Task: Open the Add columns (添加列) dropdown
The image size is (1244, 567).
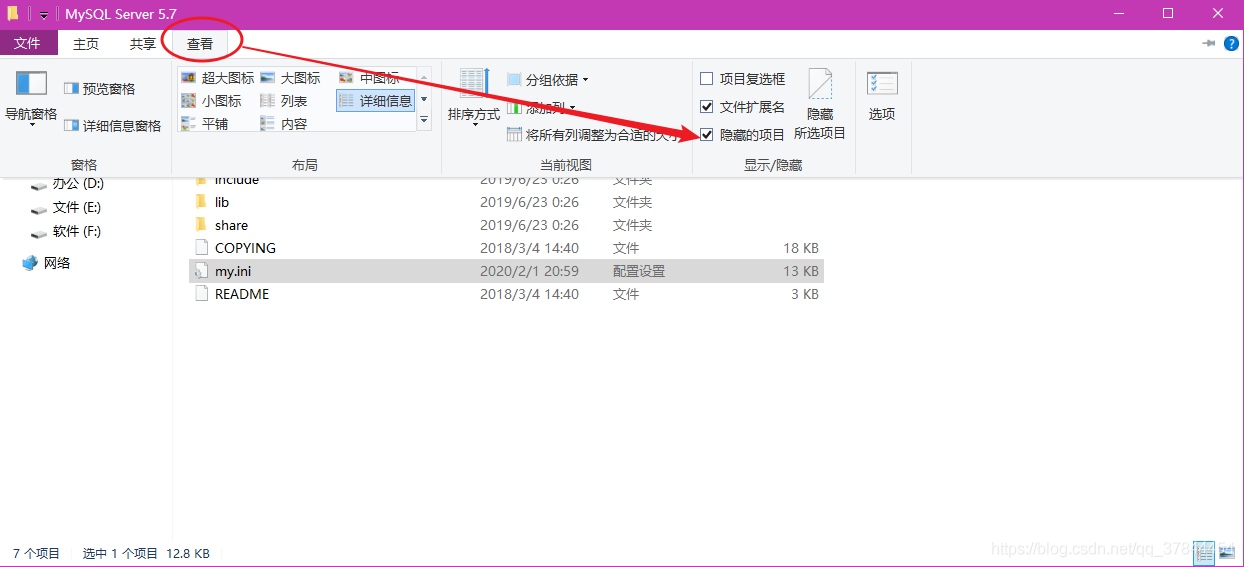Action: [541, 108]
